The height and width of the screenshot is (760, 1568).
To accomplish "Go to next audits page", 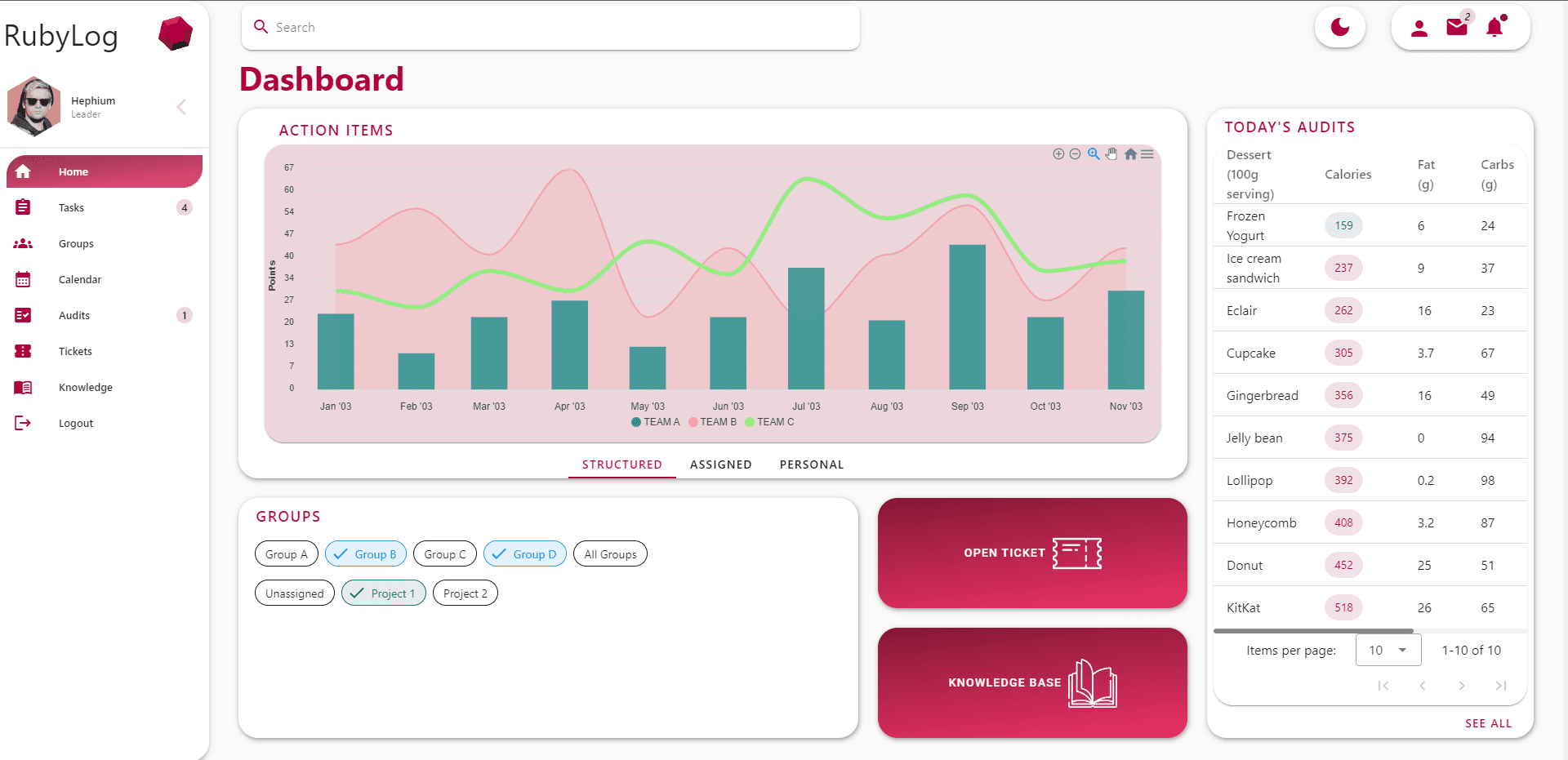I will point(1462,686).
